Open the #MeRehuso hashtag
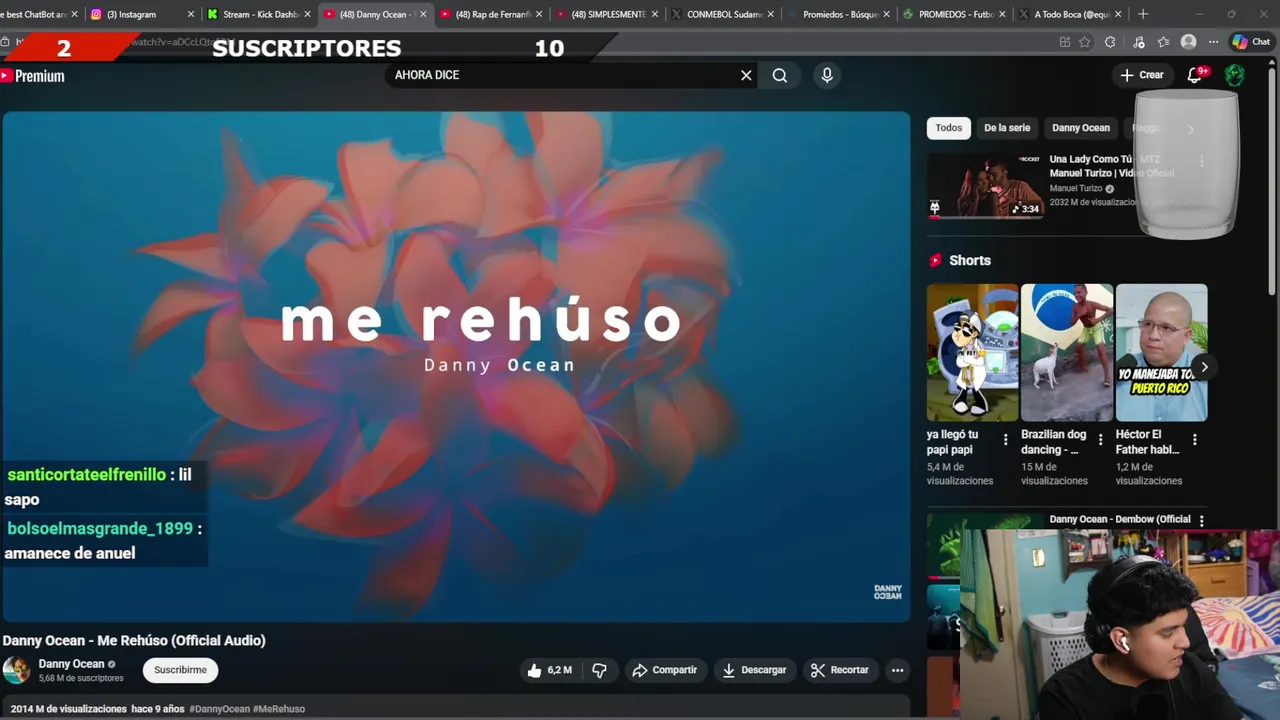The width and height of the screenshot is (1280, 720). pos(279,709)
